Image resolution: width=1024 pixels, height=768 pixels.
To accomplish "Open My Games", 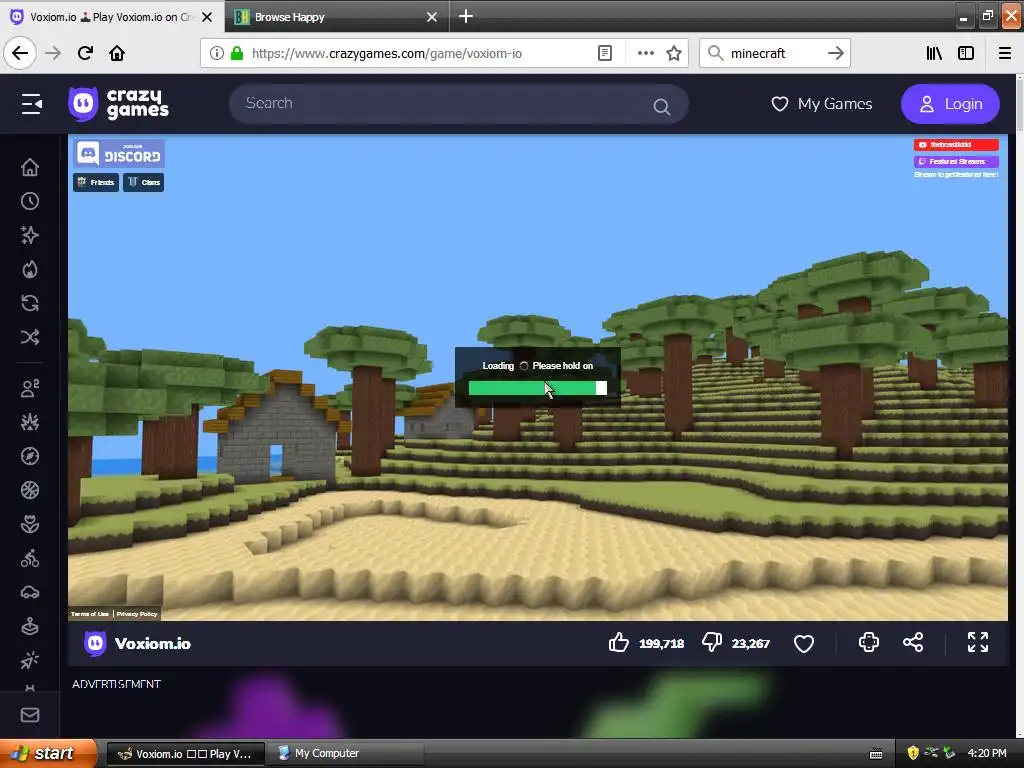I will [822, 104].
